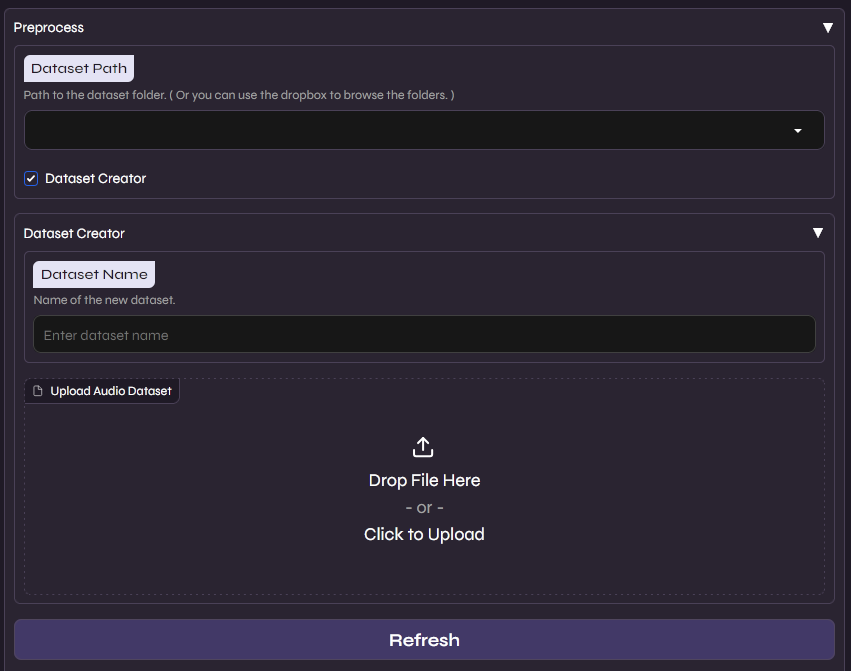Focus the Enter dataset name input field
The width and height of the screenshot is (851, 671).
tap(424, 335)
